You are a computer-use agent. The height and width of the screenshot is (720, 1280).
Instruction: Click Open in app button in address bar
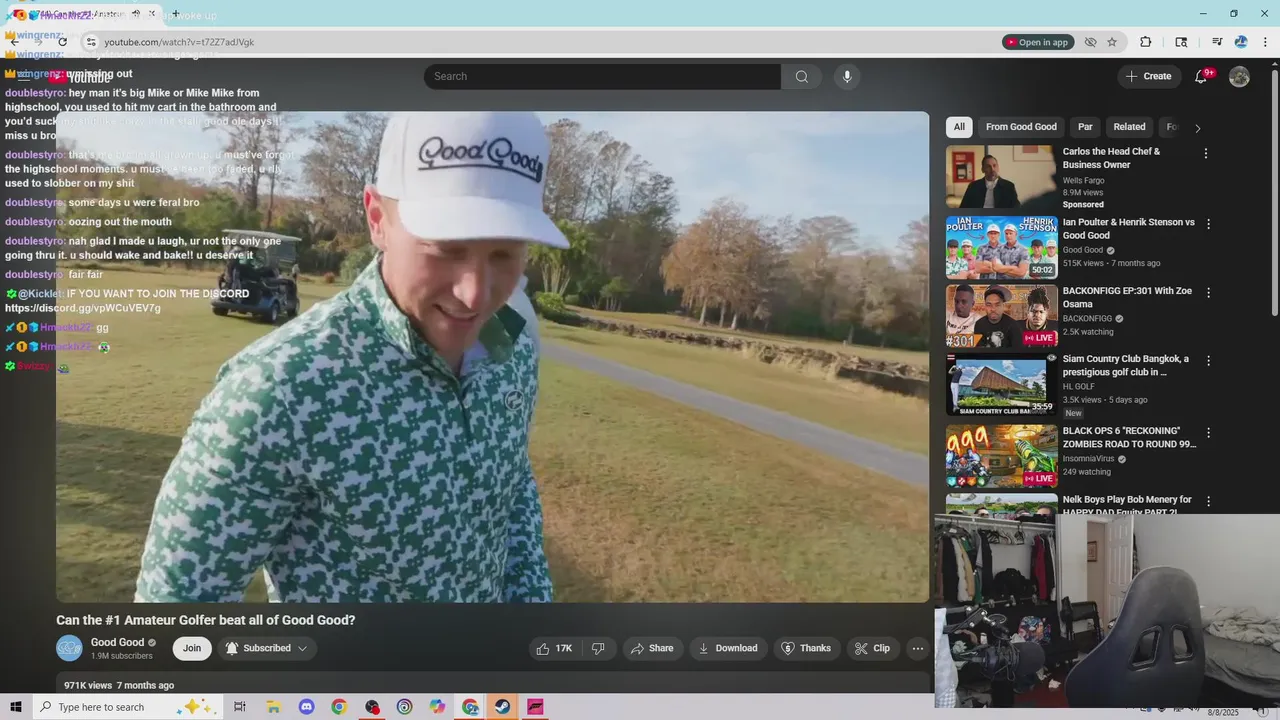tap(1037, 42)
